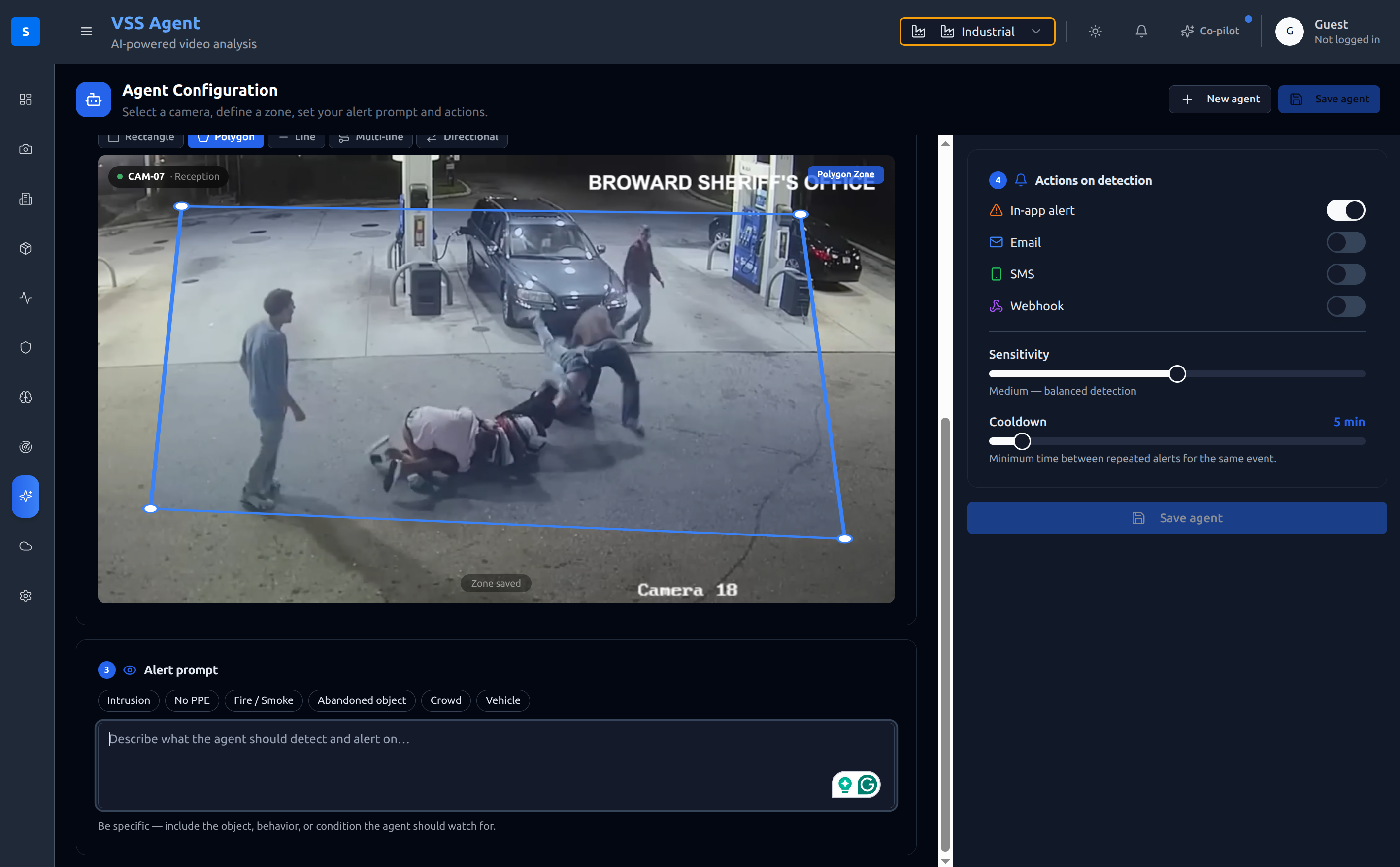
Task: Open the Co-pilot assistant
Action: pyautogui.click(x=1211, y=31)
